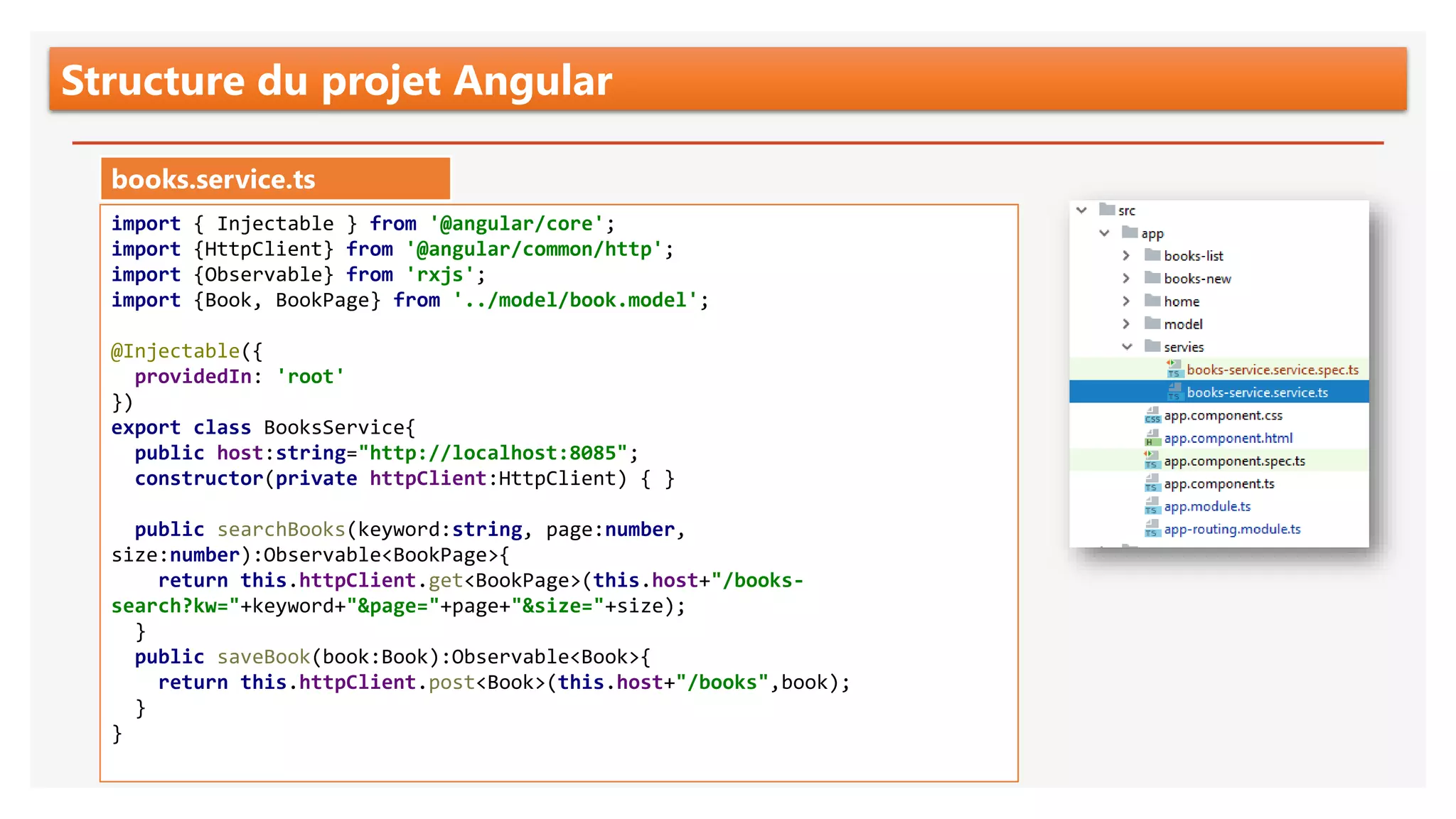Click the home folder icon
Image resolution: width=1456 pixels, height=819 pixels.
1152,301
